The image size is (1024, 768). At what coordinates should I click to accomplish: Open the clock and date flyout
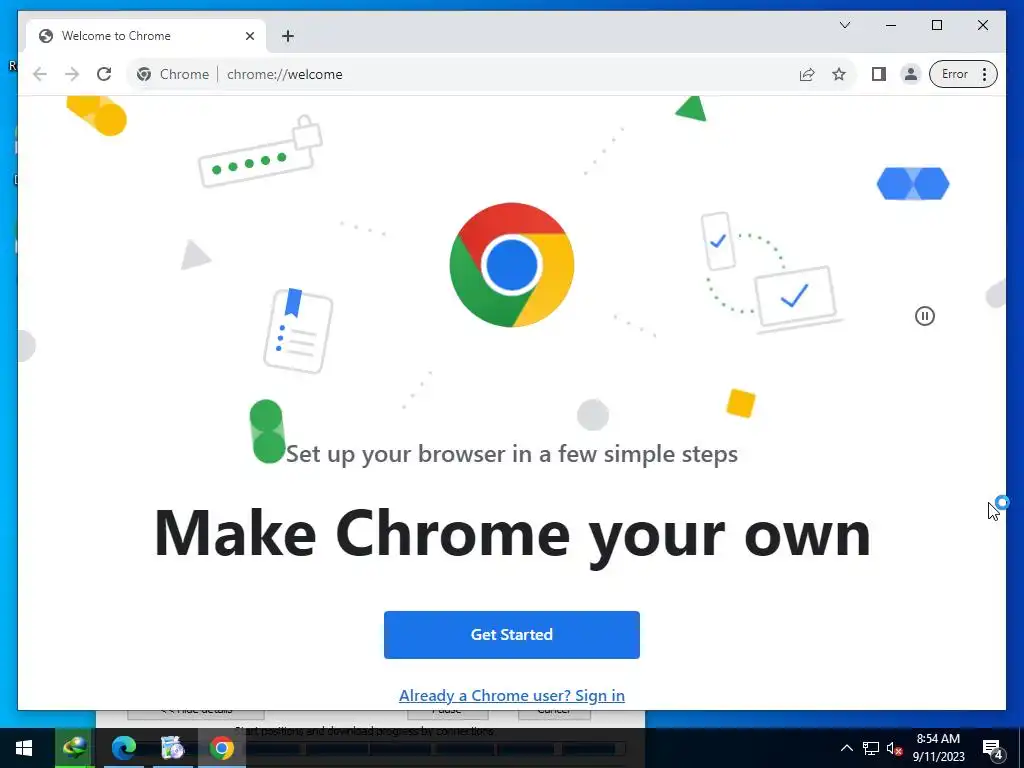[938, 748]
